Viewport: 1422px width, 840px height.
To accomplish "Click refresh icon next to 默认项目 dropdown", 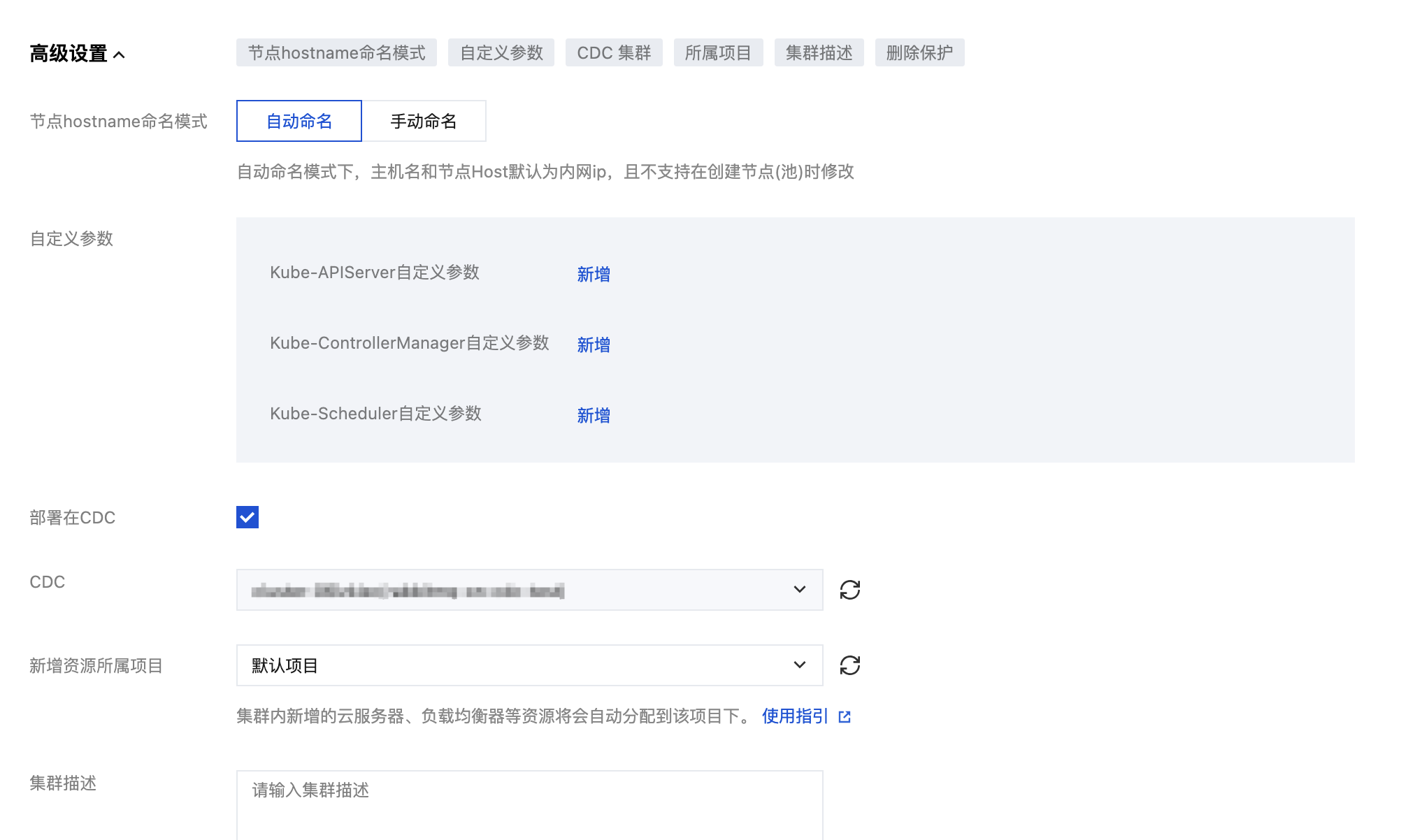I will coord(849,665).
